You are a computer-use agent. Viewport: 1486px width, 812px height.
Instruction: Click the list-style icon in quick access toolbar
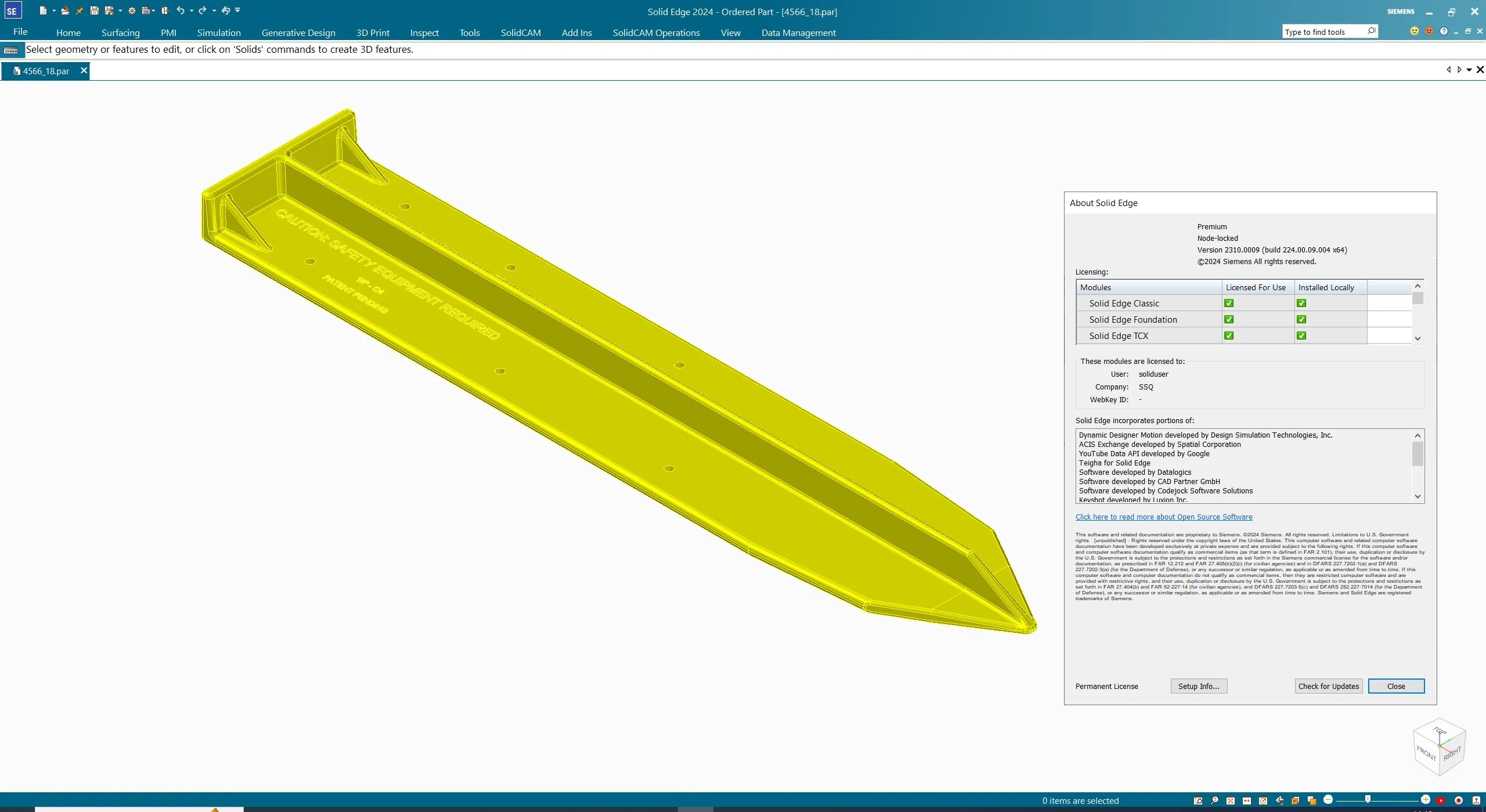[x=146, y=10]
